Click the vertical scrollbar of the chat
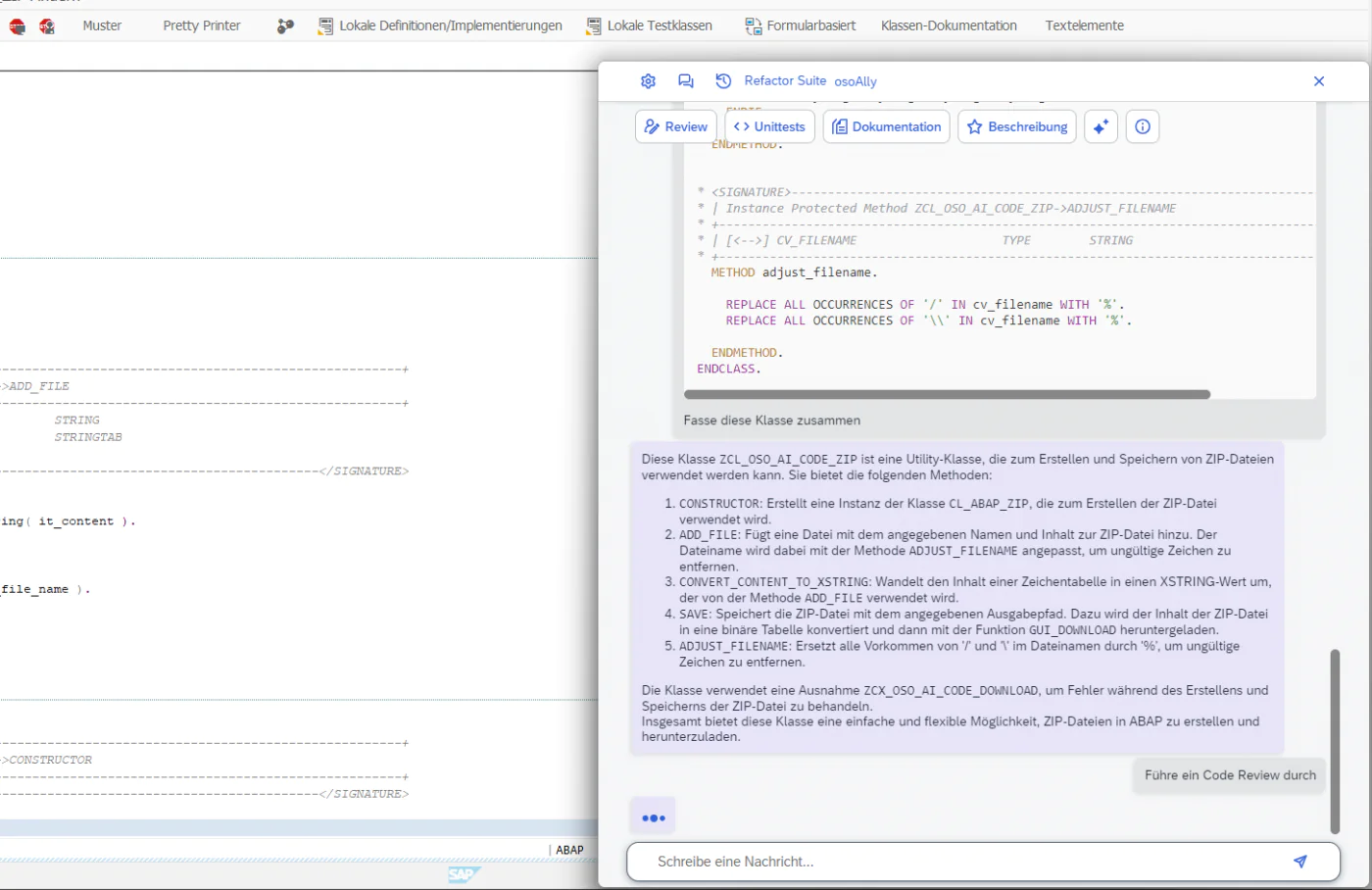Viewport: 1372px width, 890px height. pos(1335,741)
